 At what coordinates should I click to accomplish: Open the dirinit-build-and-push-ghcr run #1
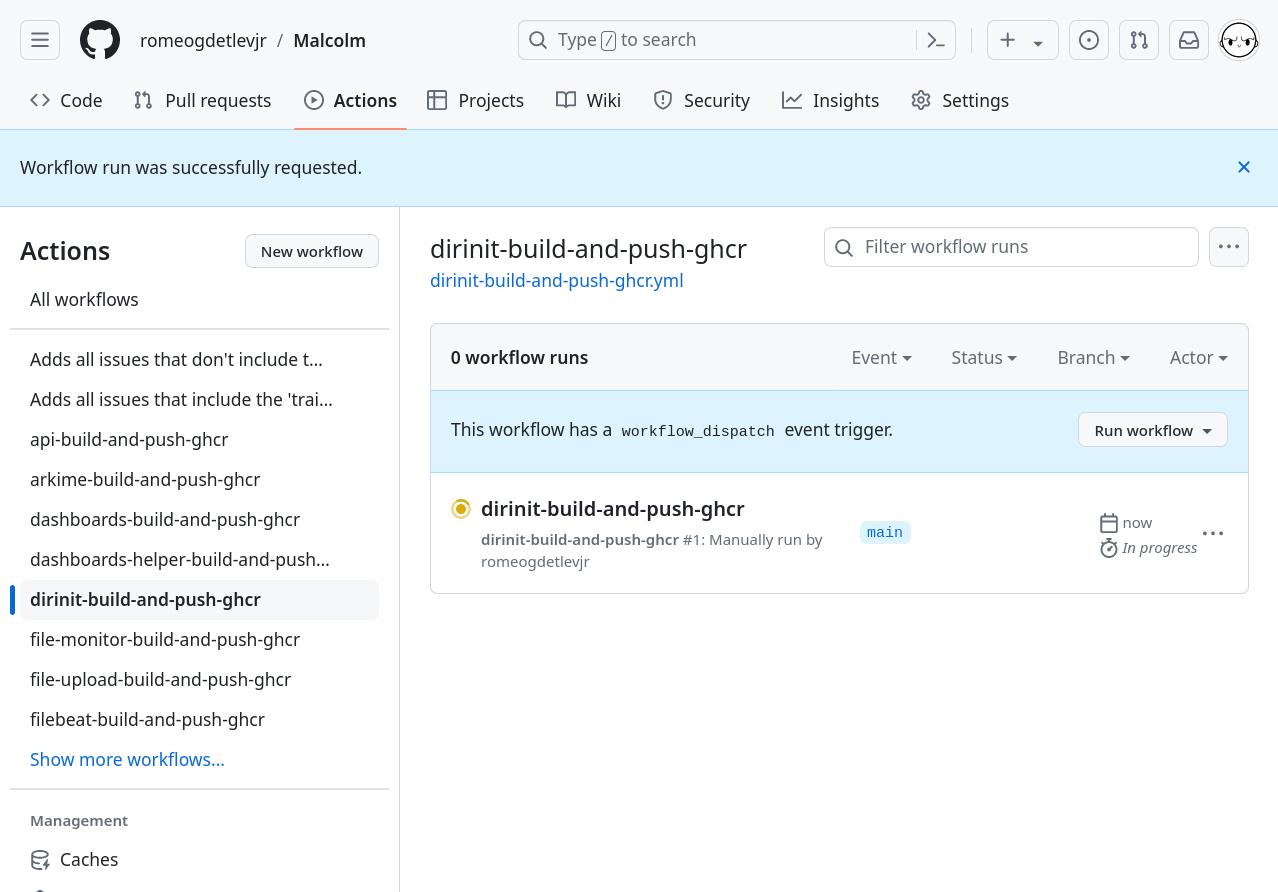(613, 509)
